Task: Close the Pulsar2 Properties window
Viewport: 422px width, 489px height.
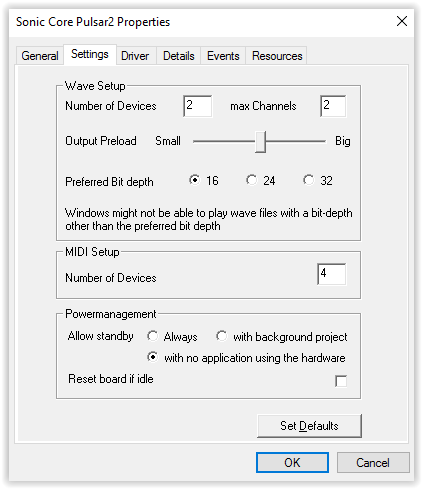Action: (402, 21)
